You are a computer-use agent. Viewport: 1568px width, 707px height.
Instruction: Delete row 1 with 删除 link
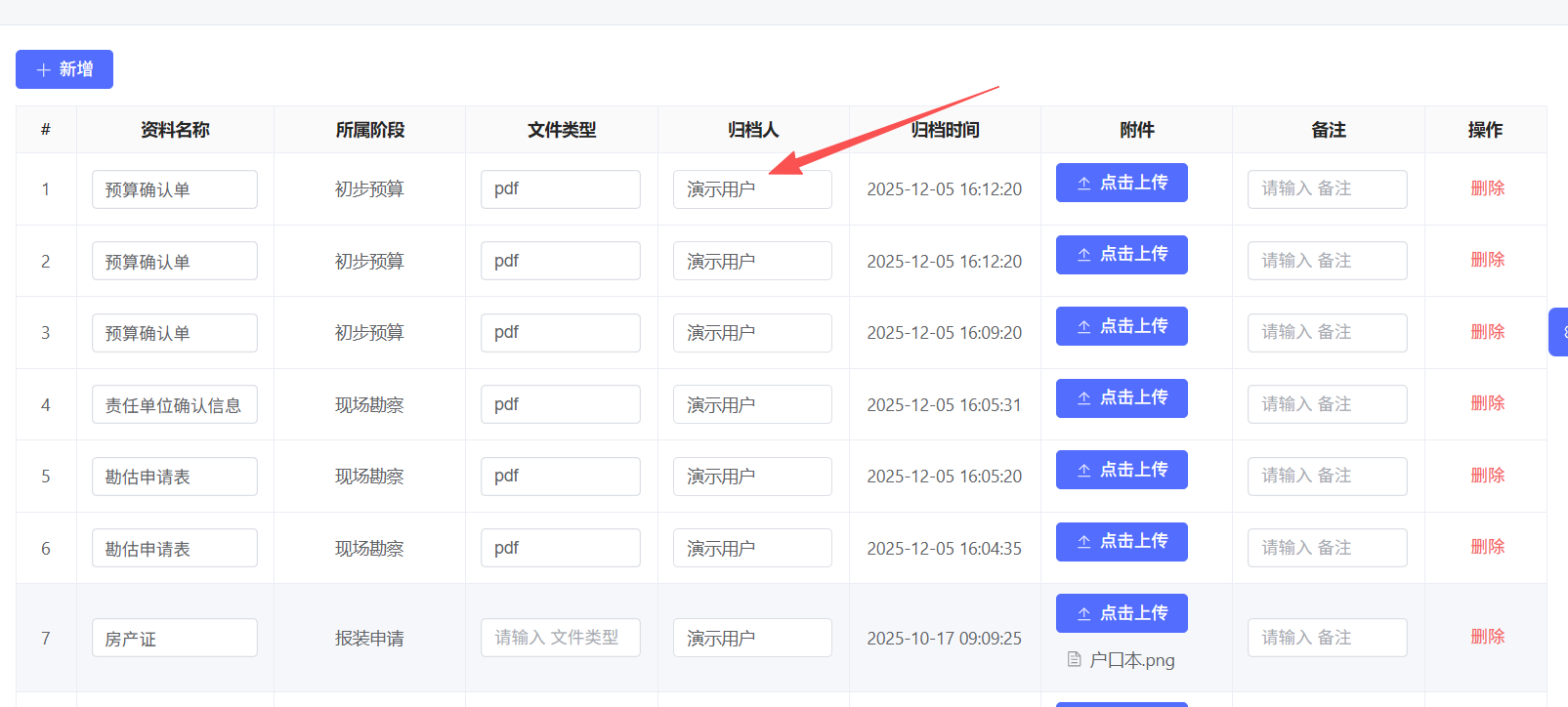point(1487,188)
